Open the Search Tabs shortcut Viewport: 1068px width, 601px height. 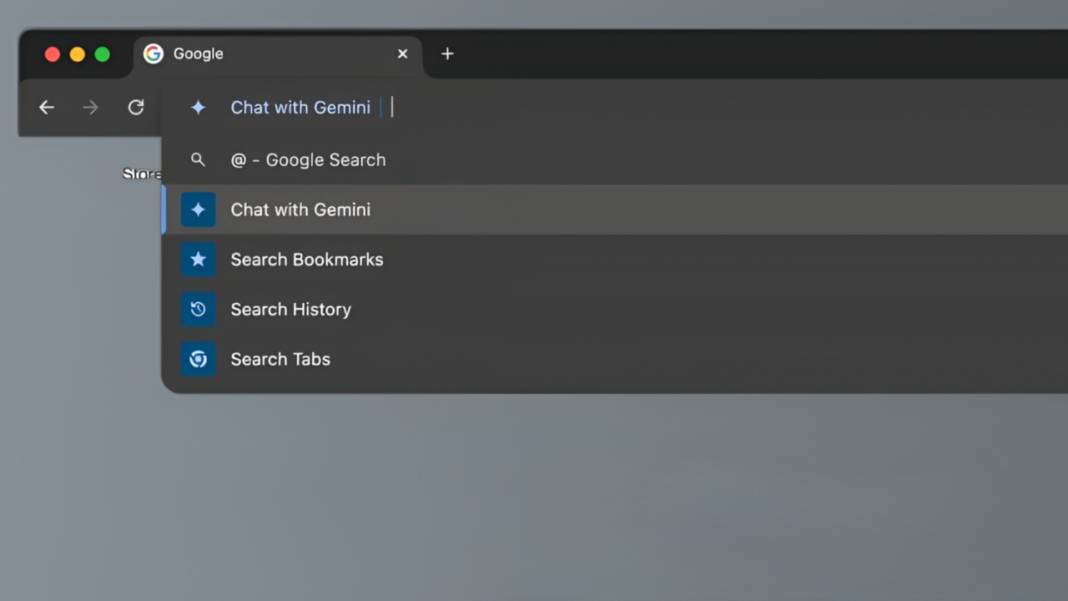[280, 359]
